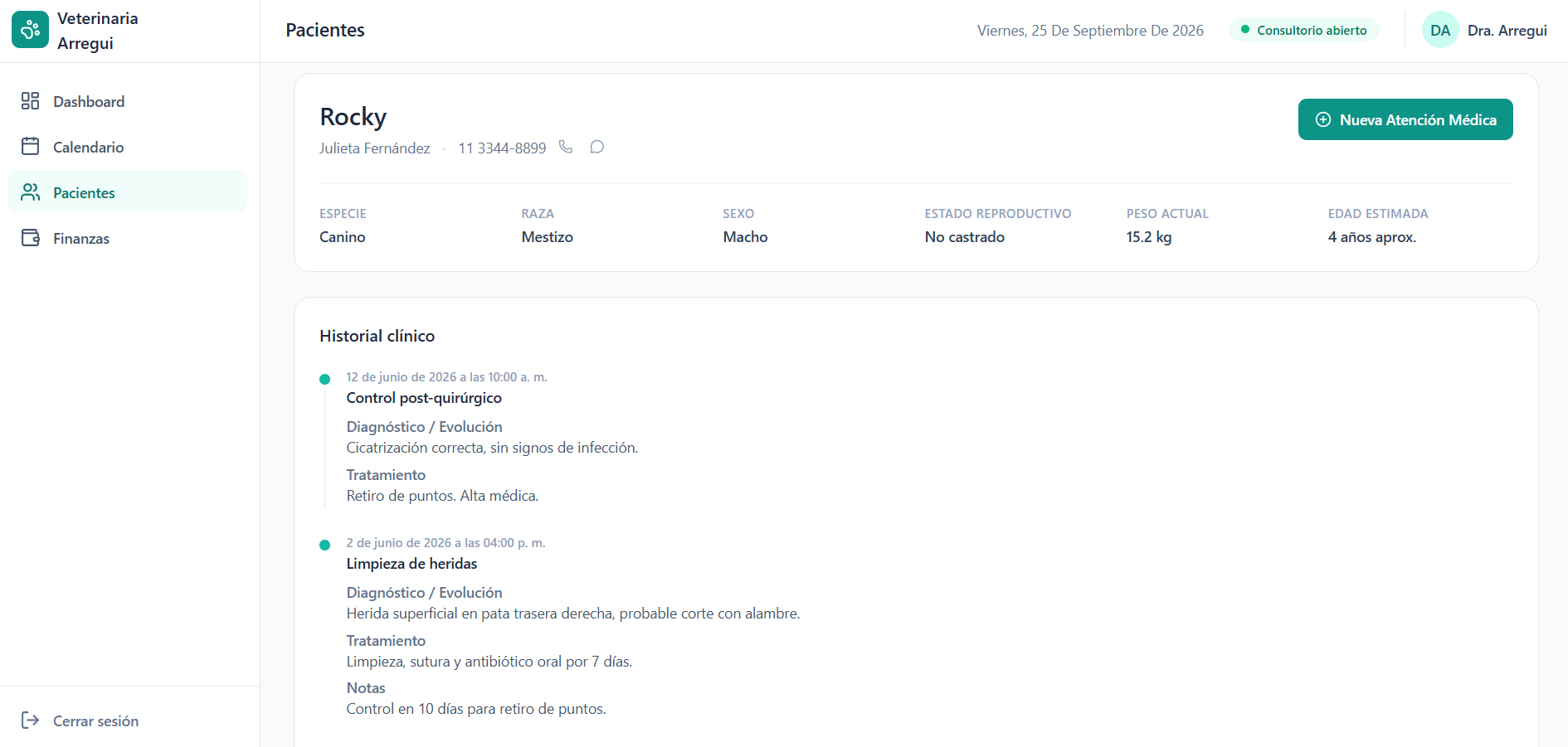Click the DA user avatar
Viewport: 1568px width, 747px height.
(1440, 30)
